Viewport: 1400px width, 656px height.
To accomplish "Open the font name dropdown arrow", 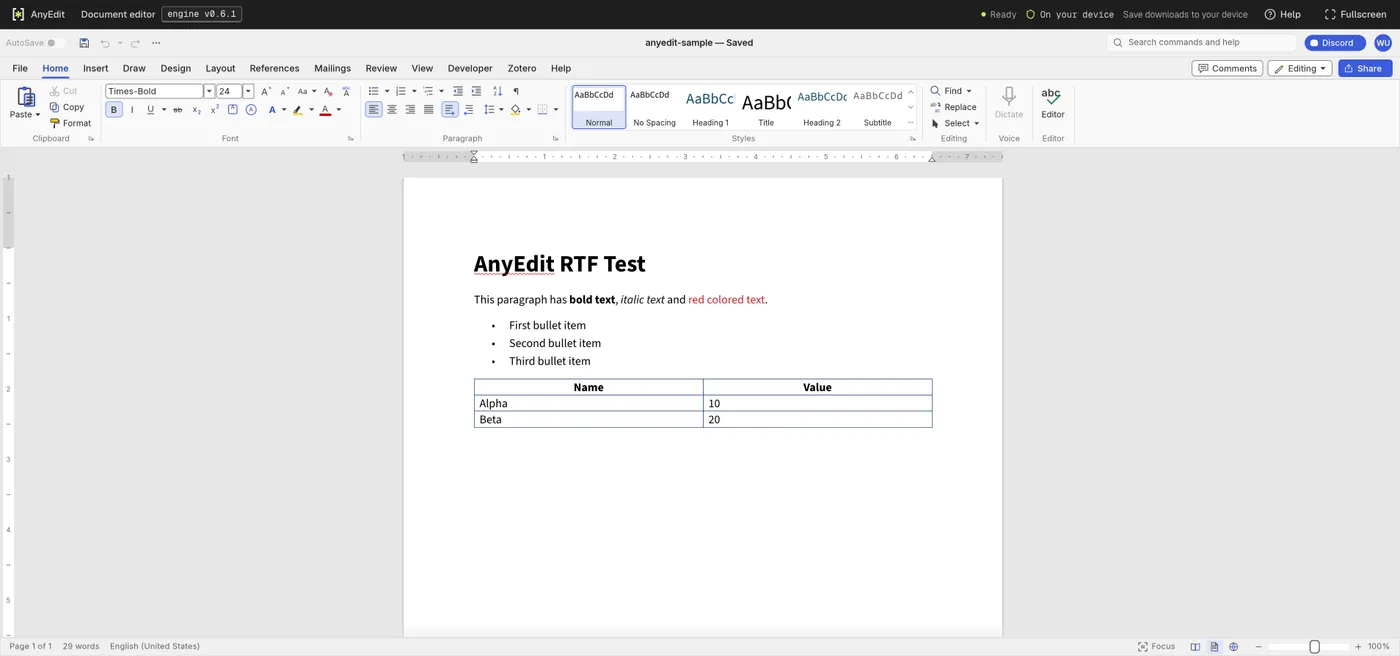I will [x=209, y=91].
